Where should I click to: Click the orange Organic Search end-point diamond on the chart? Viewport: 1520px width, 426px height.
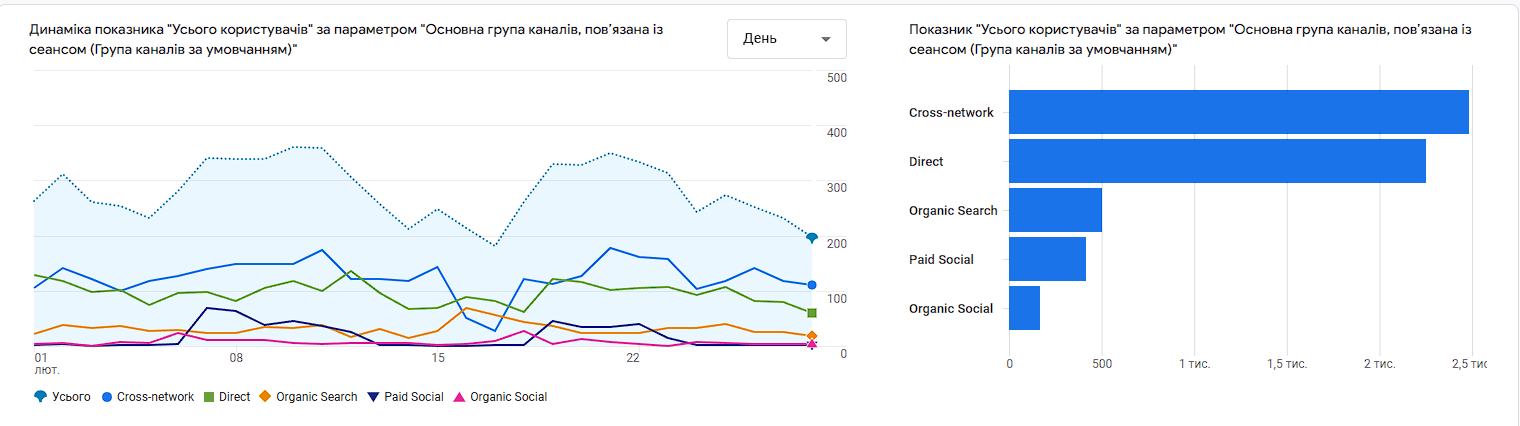point(812,336)
